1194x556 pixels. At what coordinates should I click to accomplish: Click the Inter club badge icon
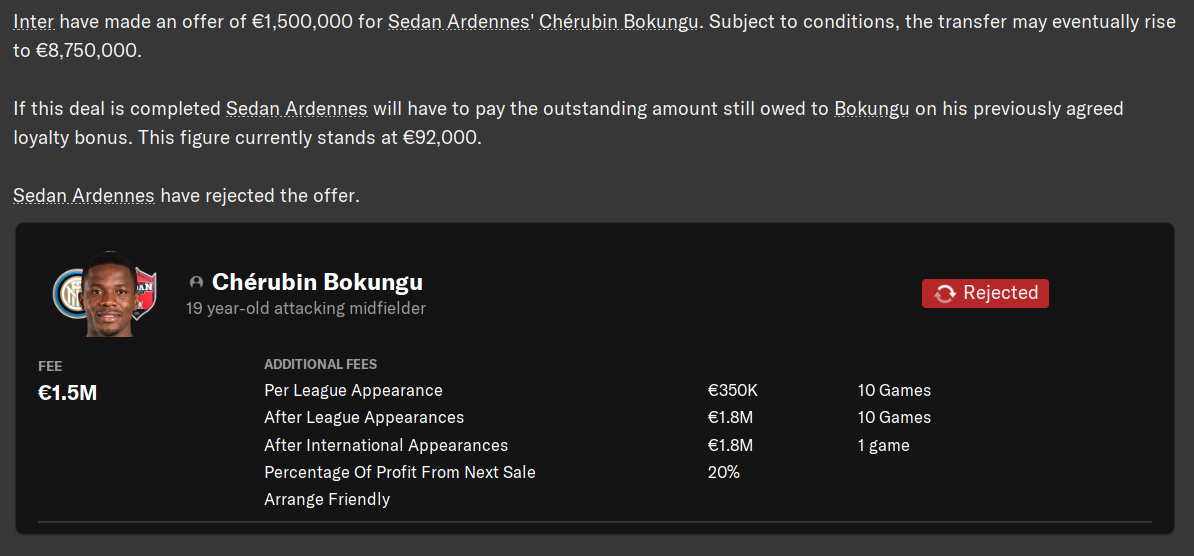click(68, 293)
